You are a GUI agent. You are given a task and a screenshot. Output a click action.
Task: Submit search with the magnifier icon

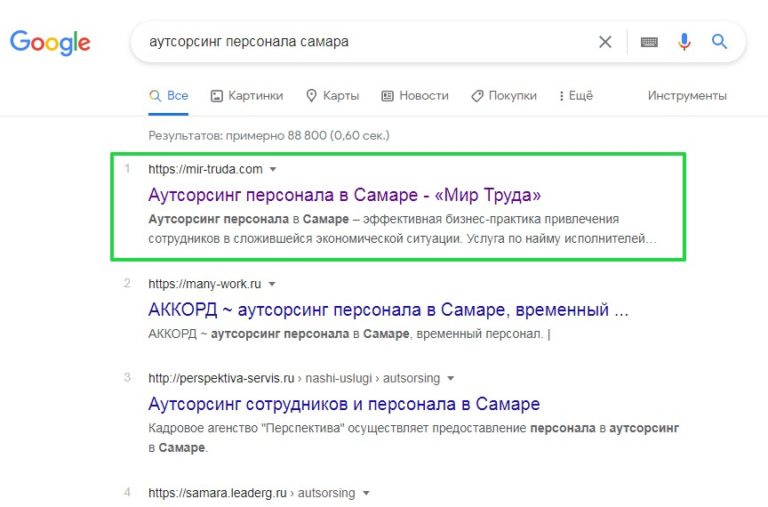[719, 41]
